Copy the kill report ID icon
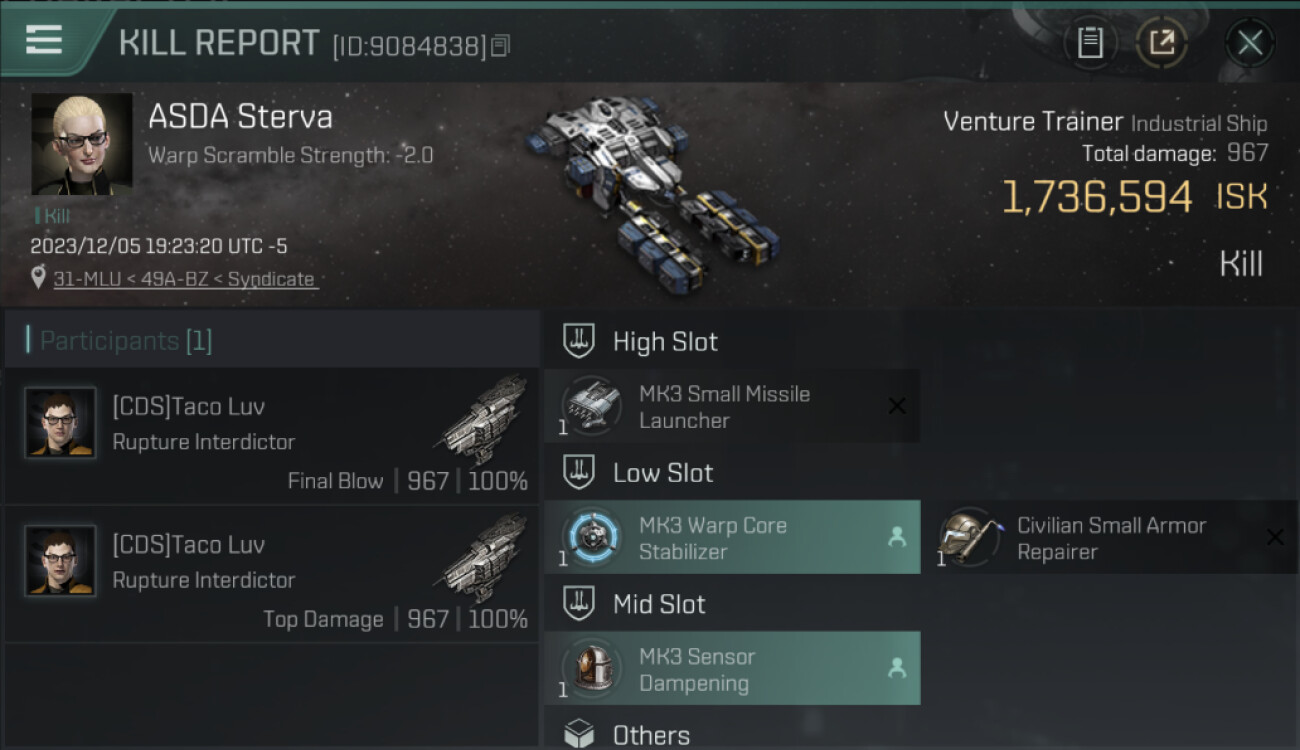This screenshot has height=750, width=1300. 501,45
